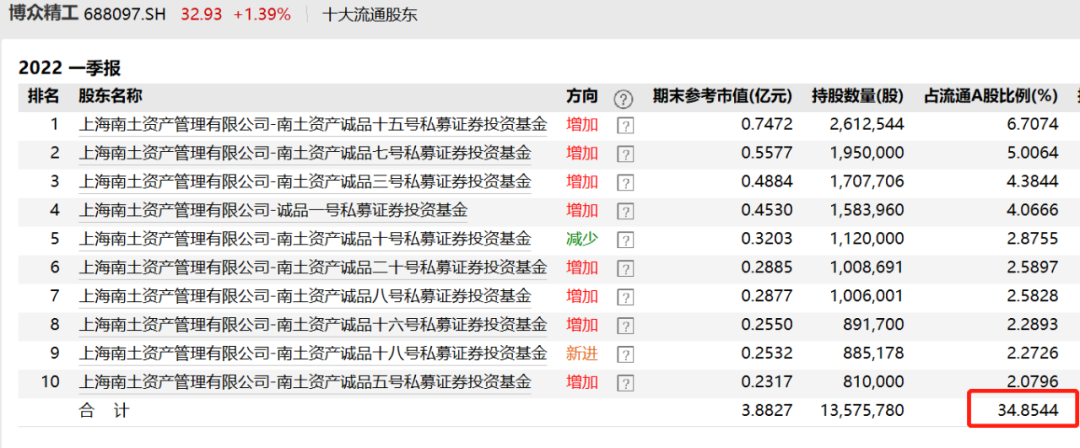Click the stock name 博众精工
The width and height of the screenshot is (1080, 448).
click(41, 14)
